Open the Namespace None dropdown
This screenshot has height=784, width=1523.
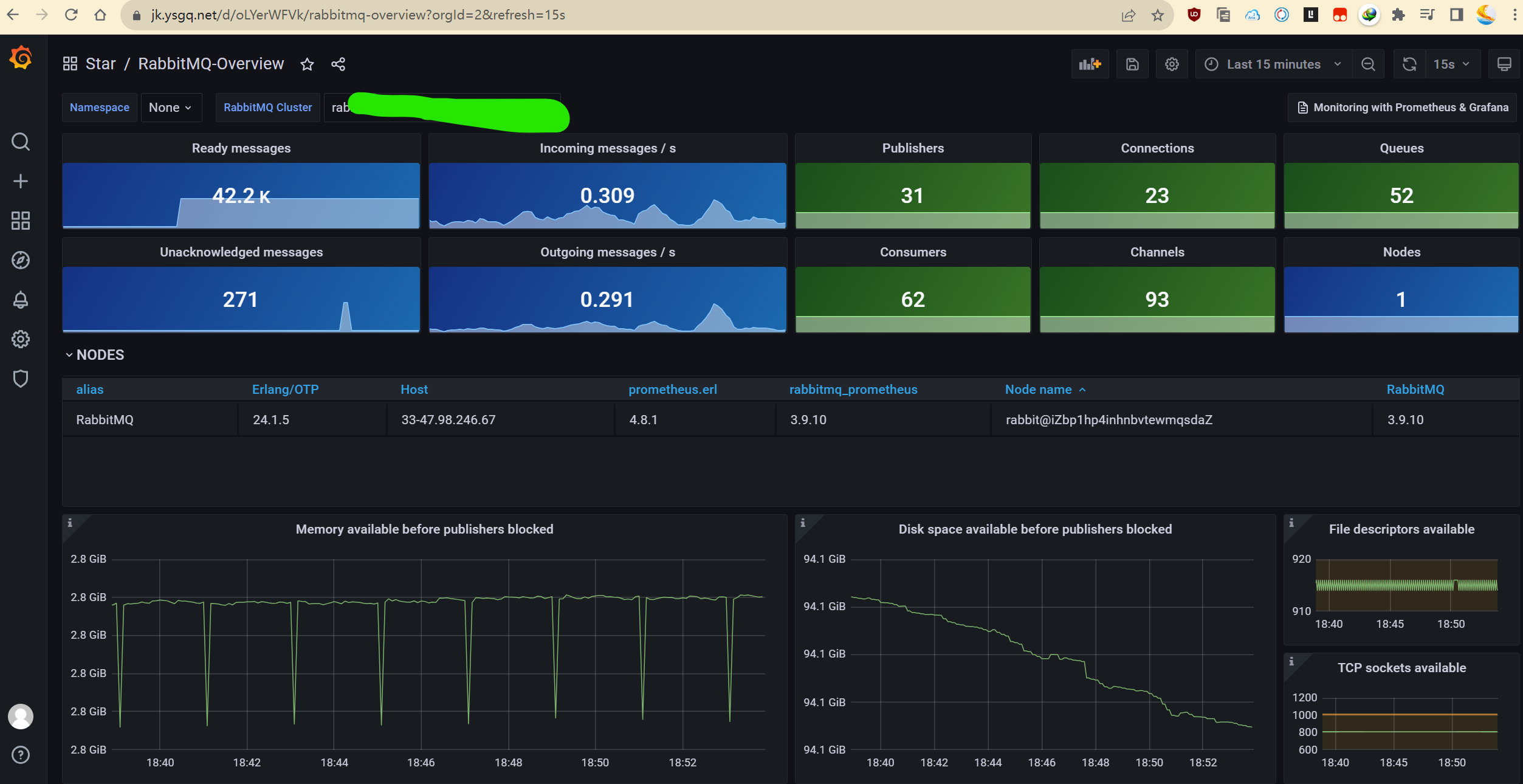171,108
